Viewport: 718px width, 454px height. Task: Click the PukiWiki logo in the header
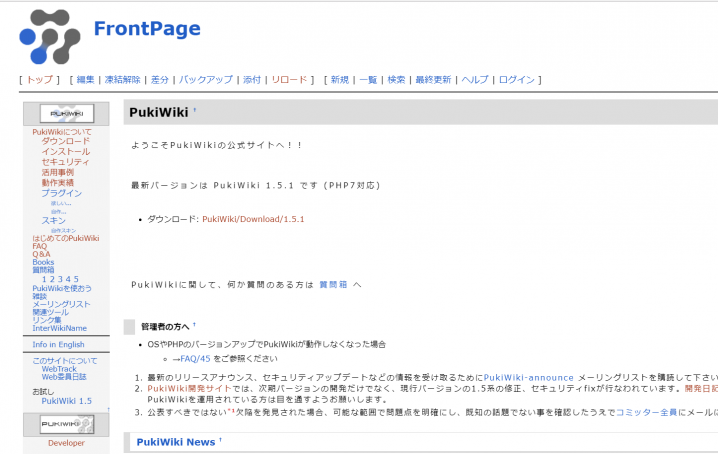(x=49, y=36)
